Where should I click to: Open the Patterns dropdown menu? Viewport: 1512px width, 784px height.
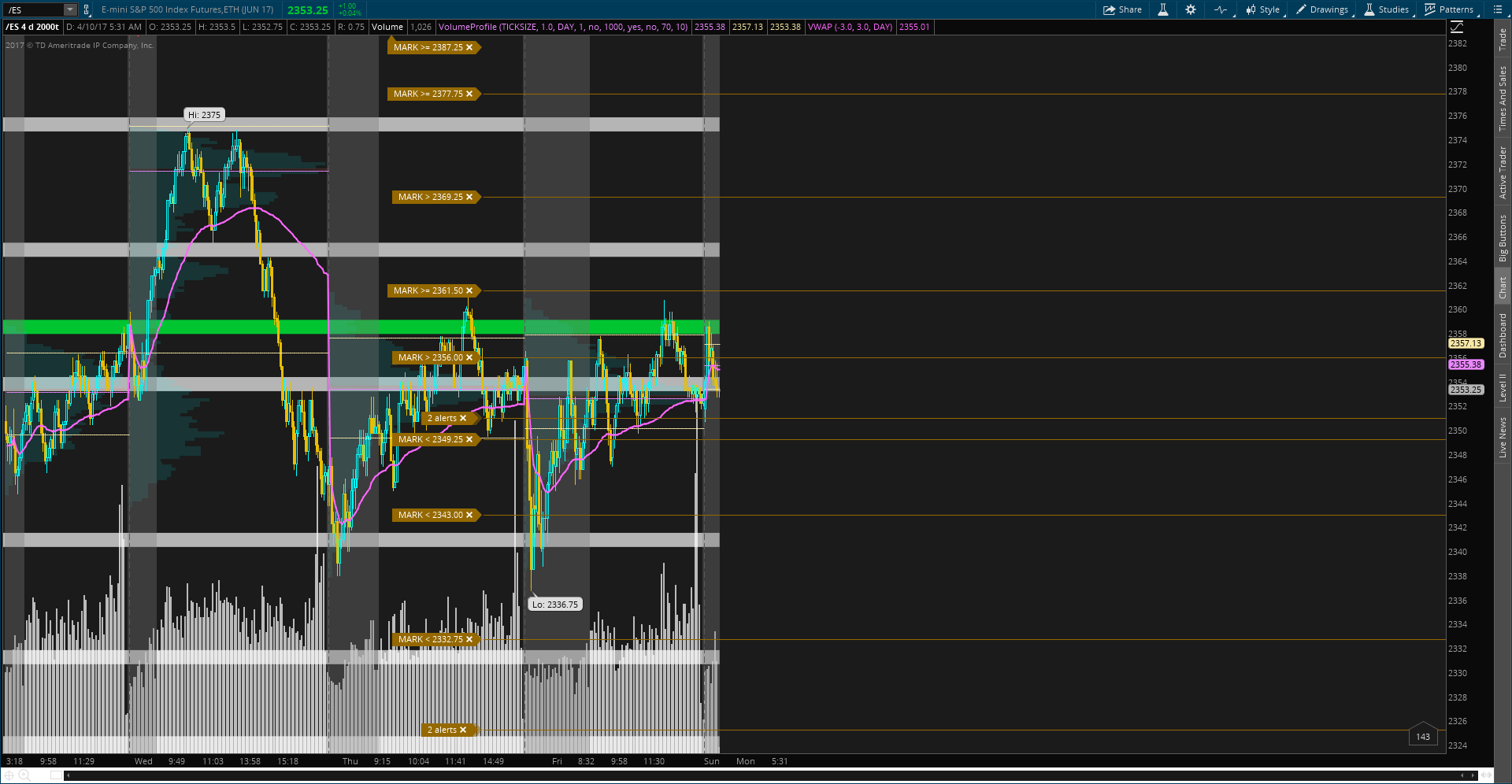(1450, 9)
